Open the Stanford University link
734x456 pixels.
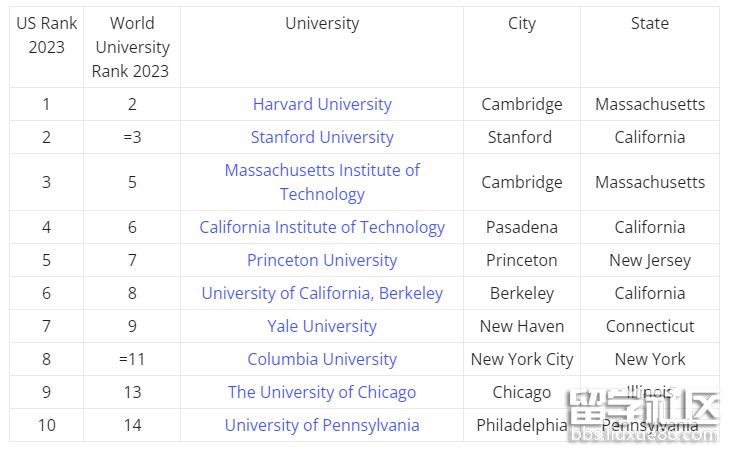point(322,137)
